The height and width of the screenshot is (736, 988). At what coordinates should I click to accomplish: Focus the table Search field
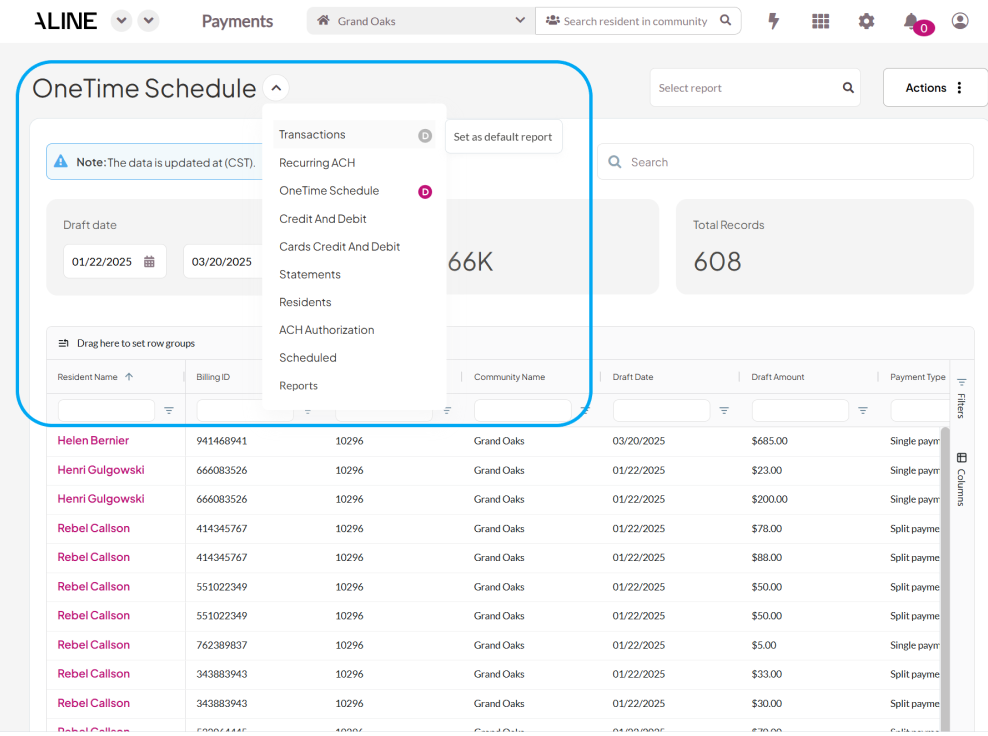(785, 162)
